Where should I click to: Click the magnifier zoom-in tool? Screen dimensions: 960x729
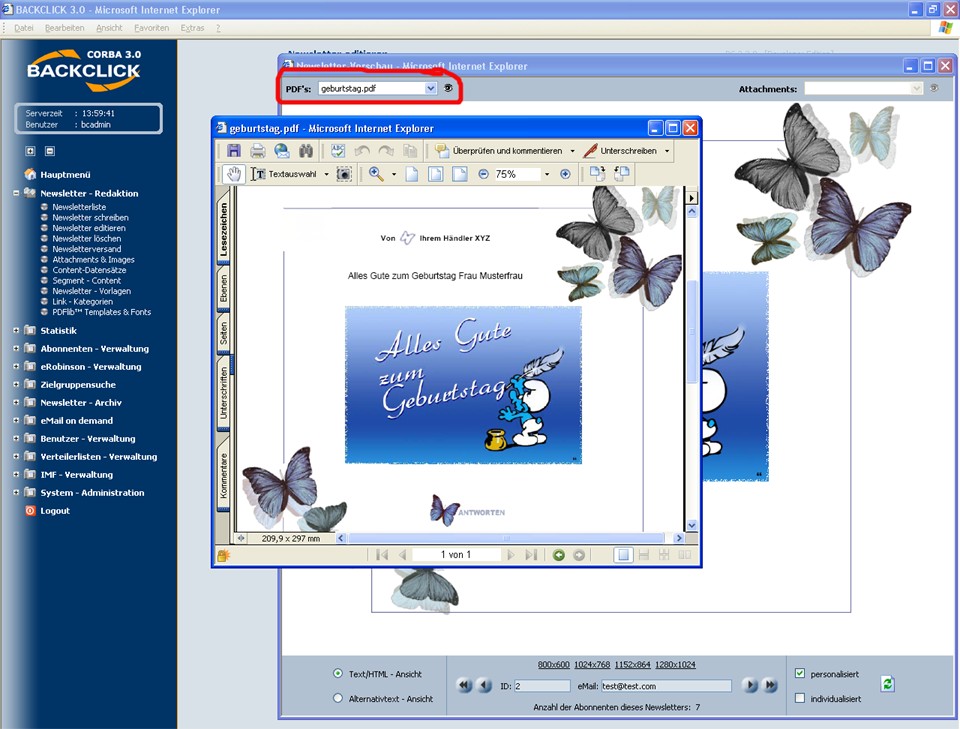(x=376, y=174)
